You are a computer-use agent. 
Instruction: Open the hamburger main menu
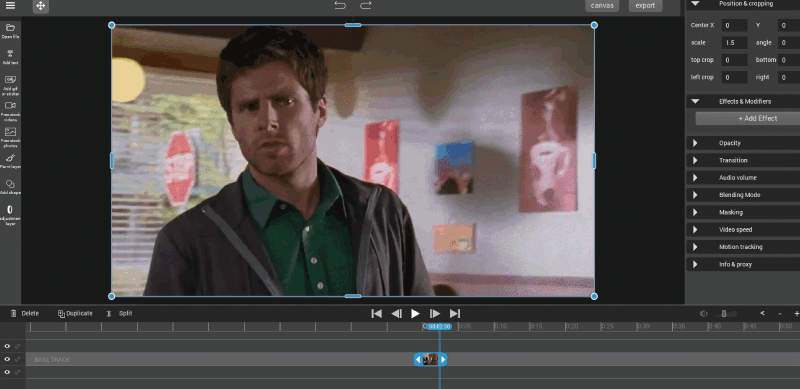coord(10,6)
